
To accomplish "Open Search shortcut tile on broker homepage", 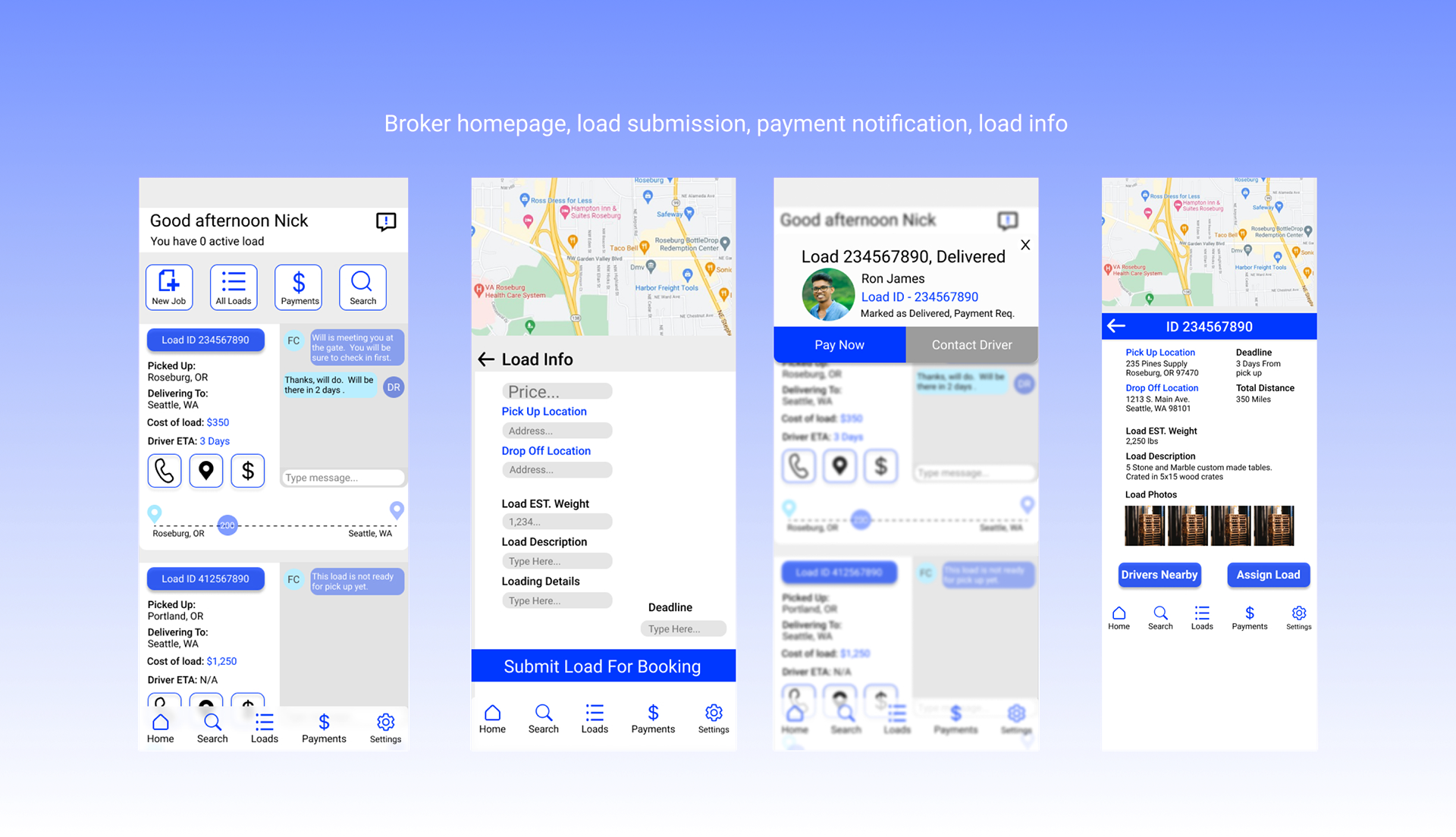I will 362,287.
